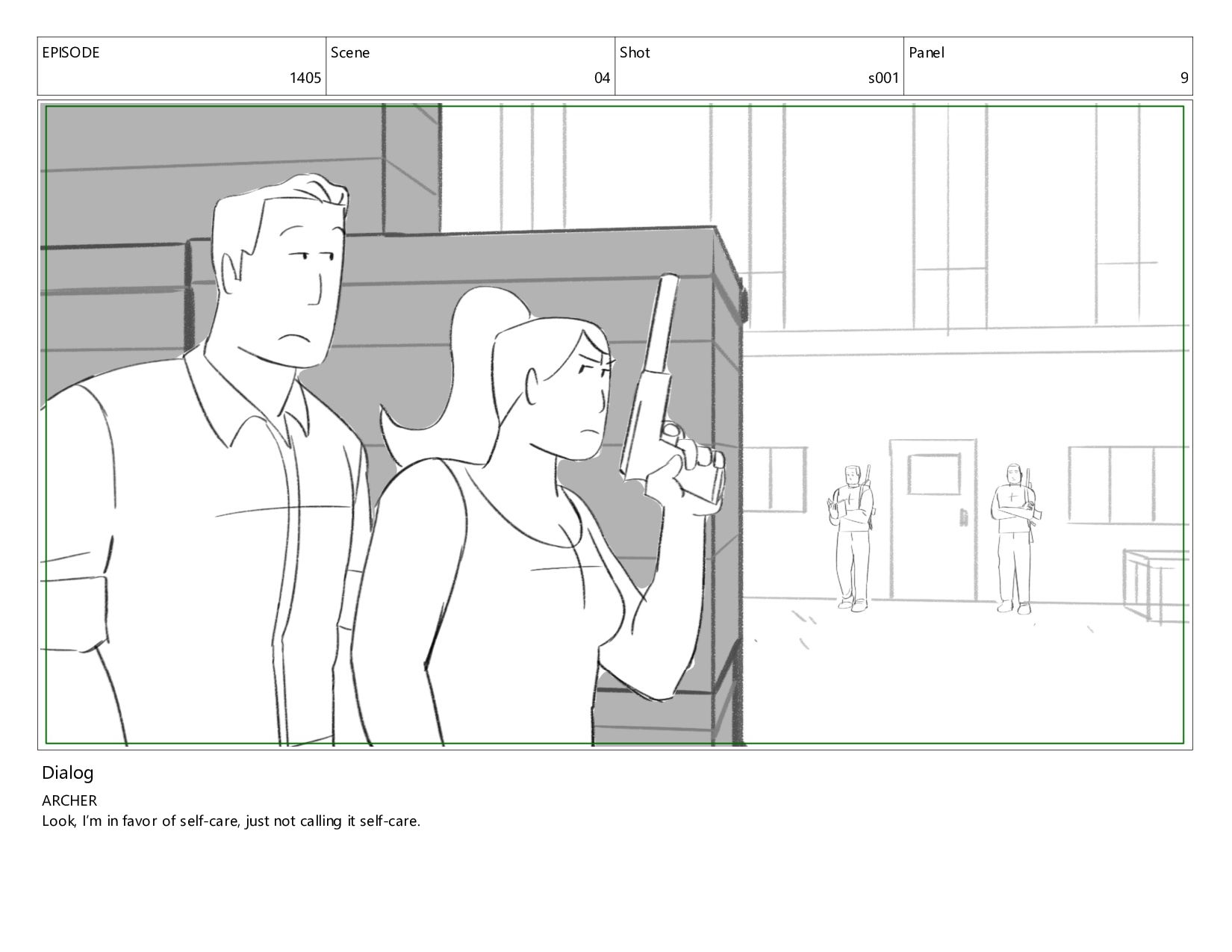Select the ARCHER character name
Image resolution: width=1232 pixels, height=952 pixels.
[69, 800]
